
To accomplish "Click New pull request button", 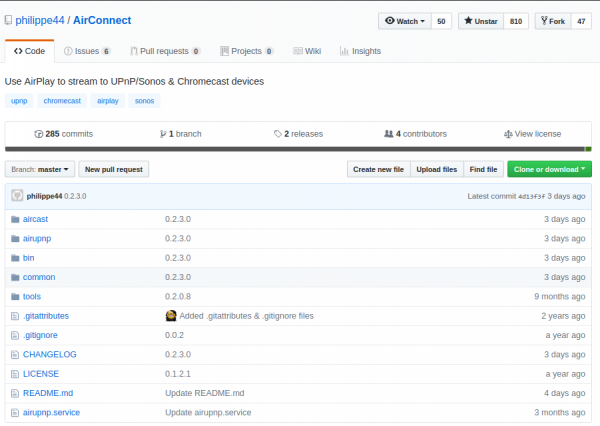I will click(114, 169).
